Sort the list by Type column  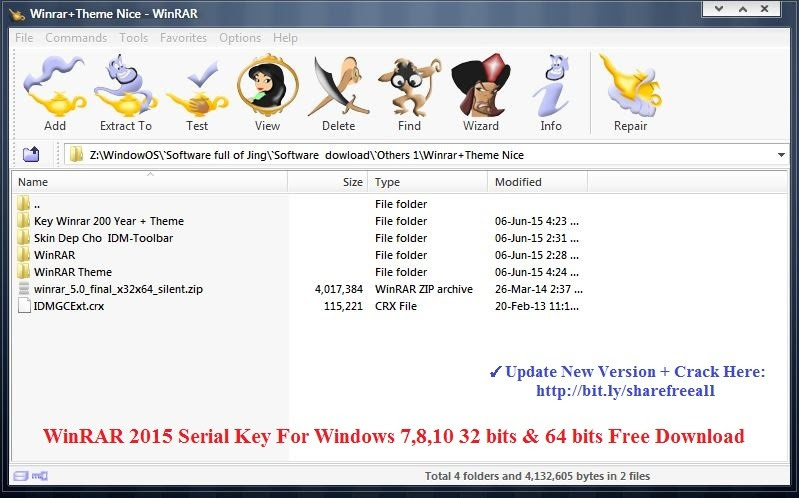[x=428, y=182]
